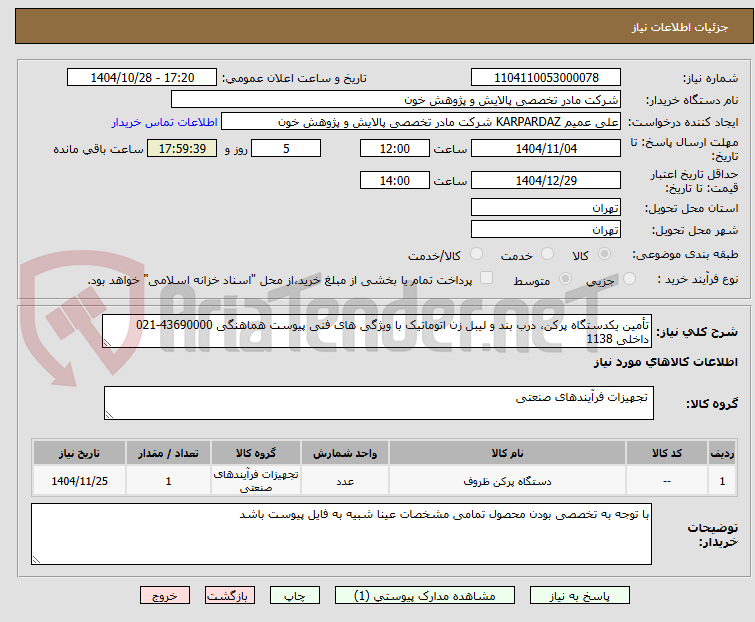The image size is (755, 622).
Task: Click the پاسخ به نیاز button
Action: coord(580,596)
